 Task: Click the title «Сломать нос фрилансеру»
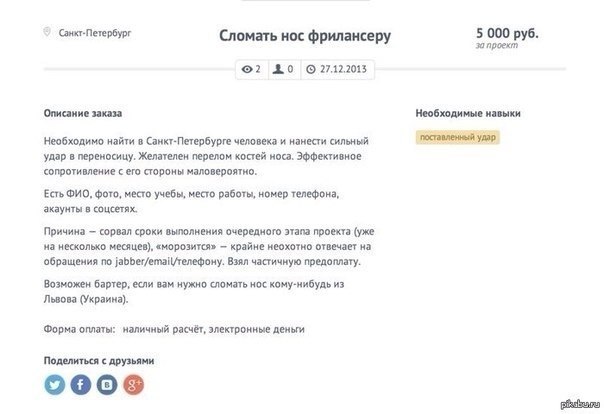coord(304,36)
